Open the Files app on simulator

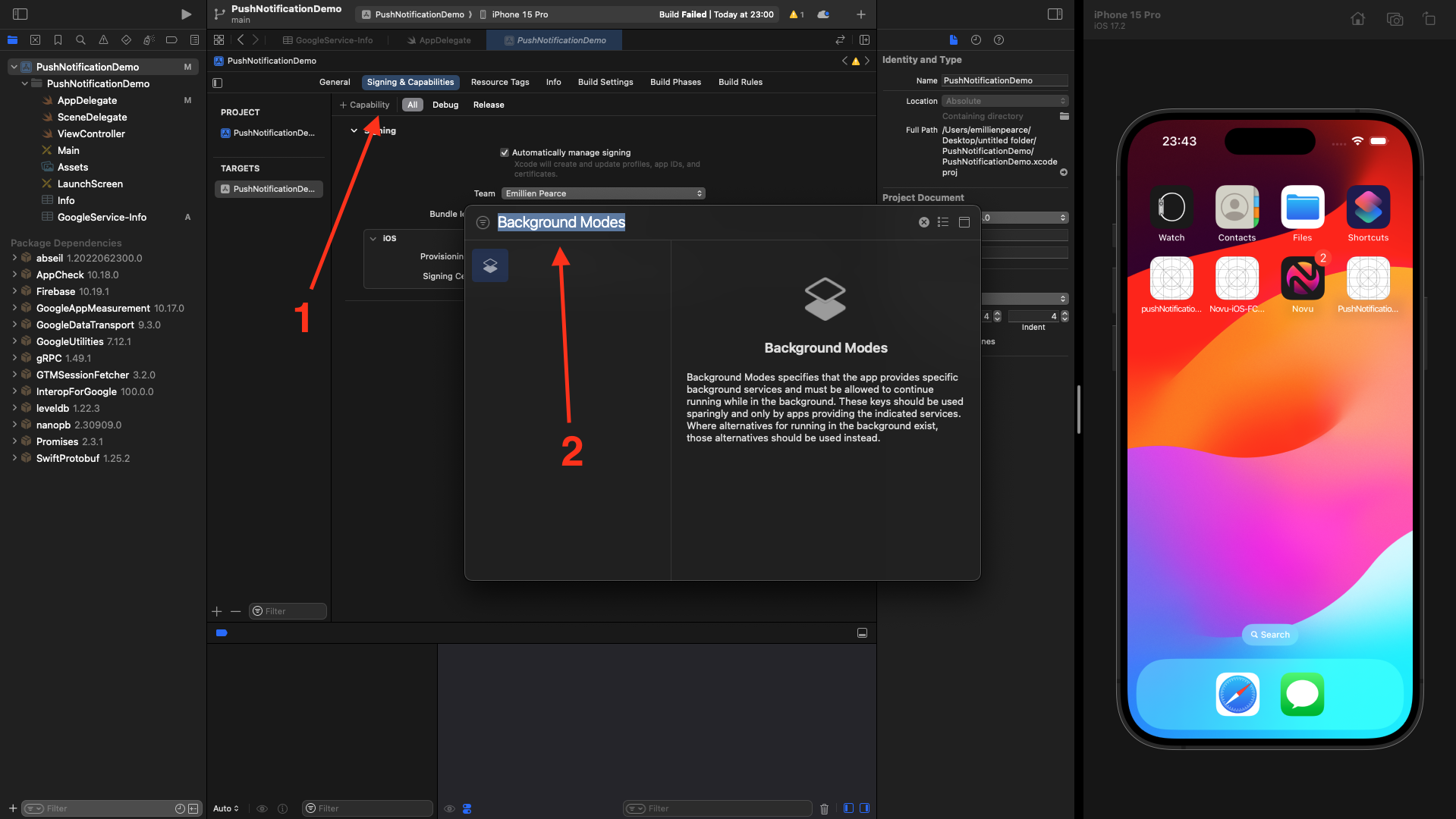(x=1303, y=207)
